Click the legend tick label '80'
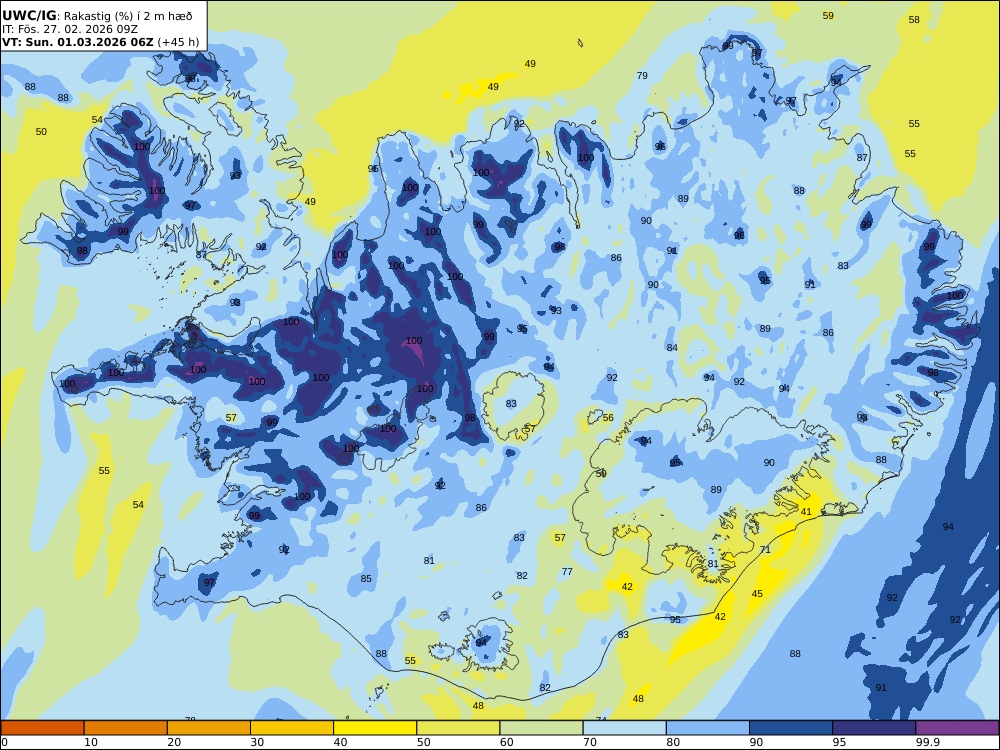Viewport: 1000px width, 750px height. [673, 742]
